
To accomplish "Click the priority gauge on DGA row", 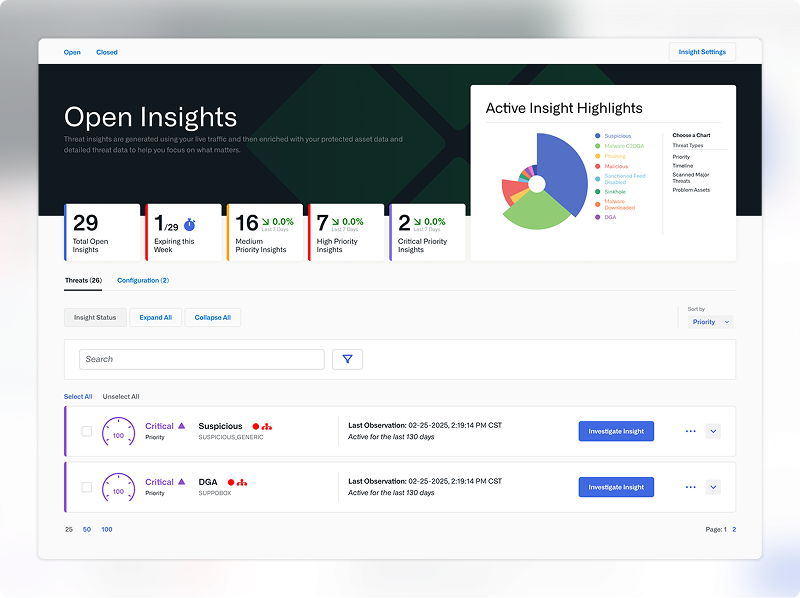I will click(x=119, y=488).
